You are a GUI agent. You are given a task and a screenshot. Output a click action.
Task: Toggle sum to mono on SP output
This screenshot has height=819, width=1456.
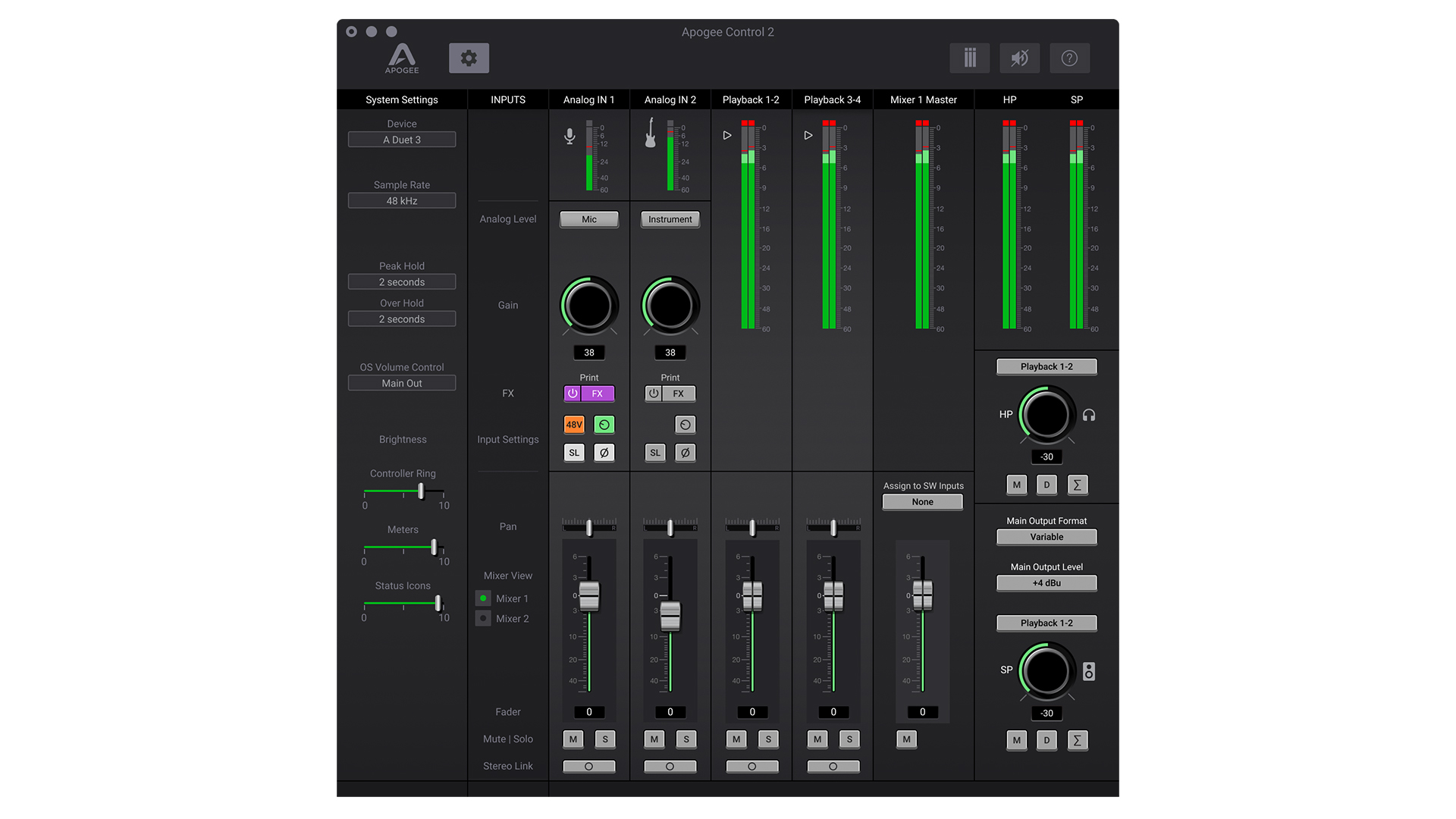(1077, 740)
